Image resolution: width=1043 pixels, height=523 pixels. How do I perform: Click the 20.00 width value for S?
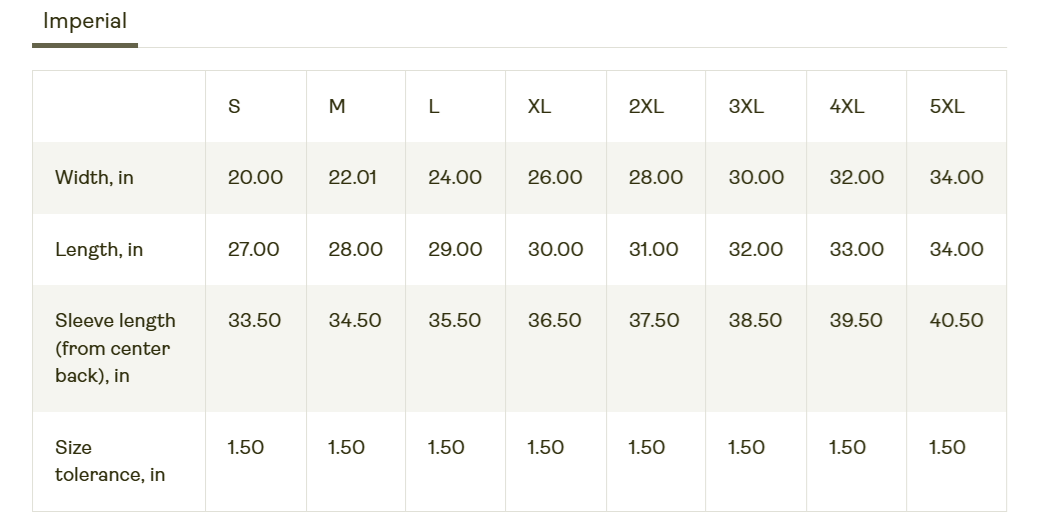255,178
